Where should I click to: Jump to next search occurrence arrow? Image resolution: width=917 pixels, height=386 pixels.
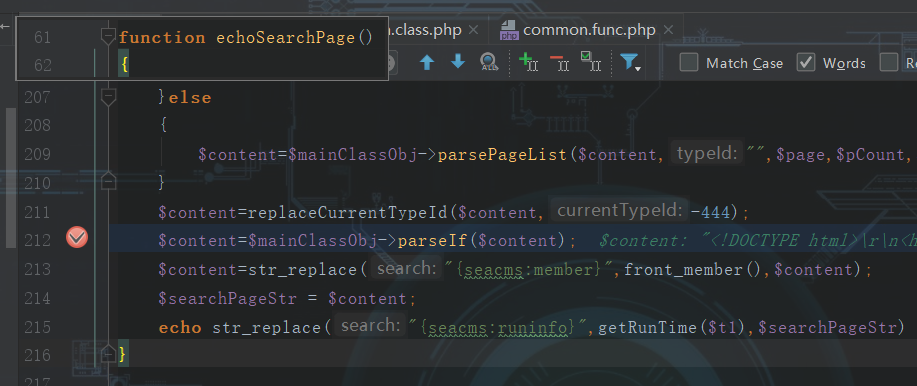point(458,62)
